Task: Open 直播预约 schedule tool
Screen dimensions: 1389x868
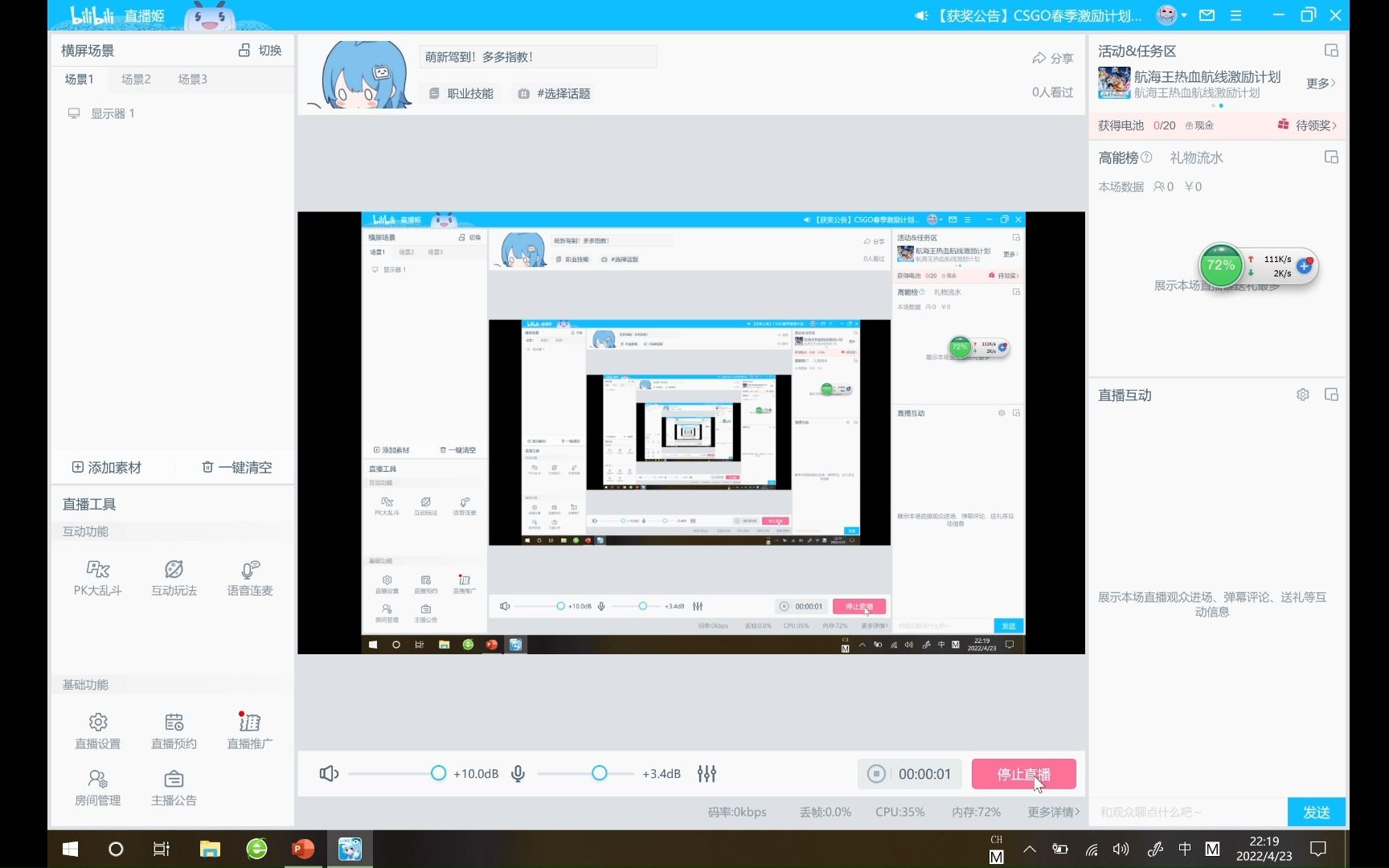Action: coord(174,731)
